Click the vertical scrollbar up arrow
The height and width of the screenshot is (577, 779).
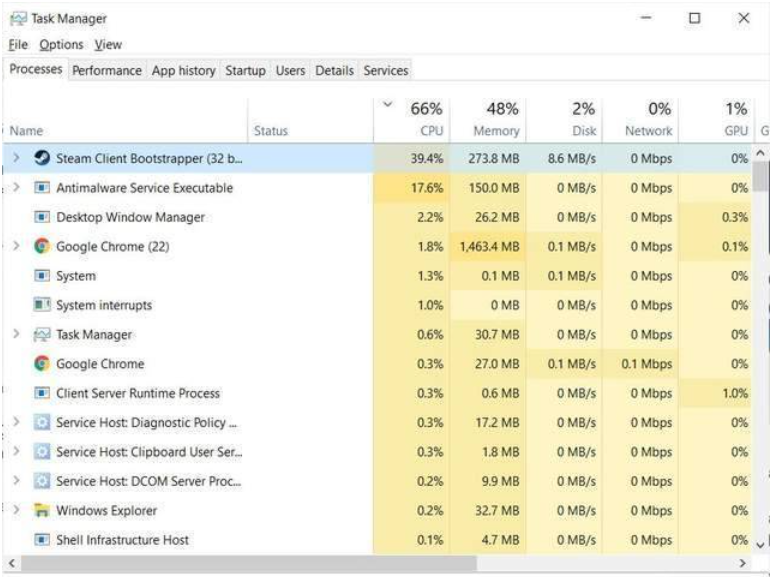(x=761, y=153)
